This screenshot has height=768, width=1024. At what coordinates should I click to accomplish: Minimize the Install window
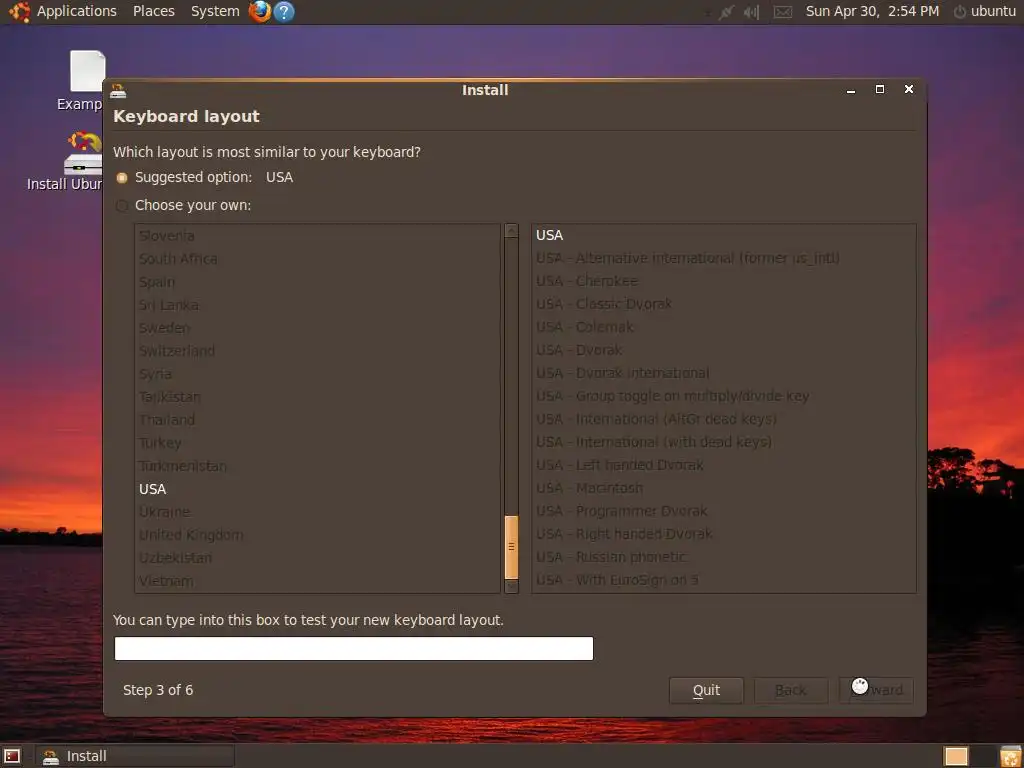tap(850, 90)
